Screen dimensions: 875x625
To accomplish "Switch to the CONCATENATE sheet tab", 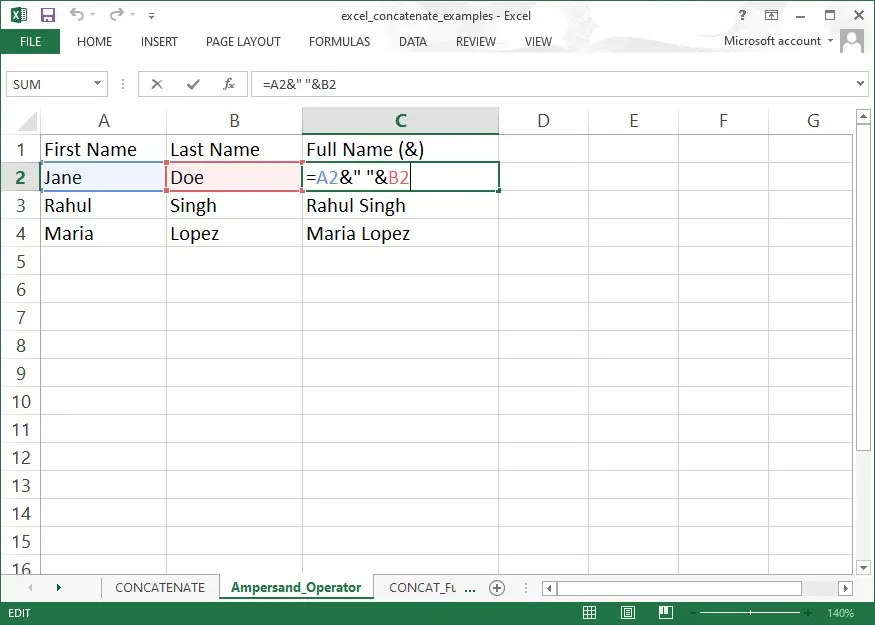I will (x=160, y=588).
